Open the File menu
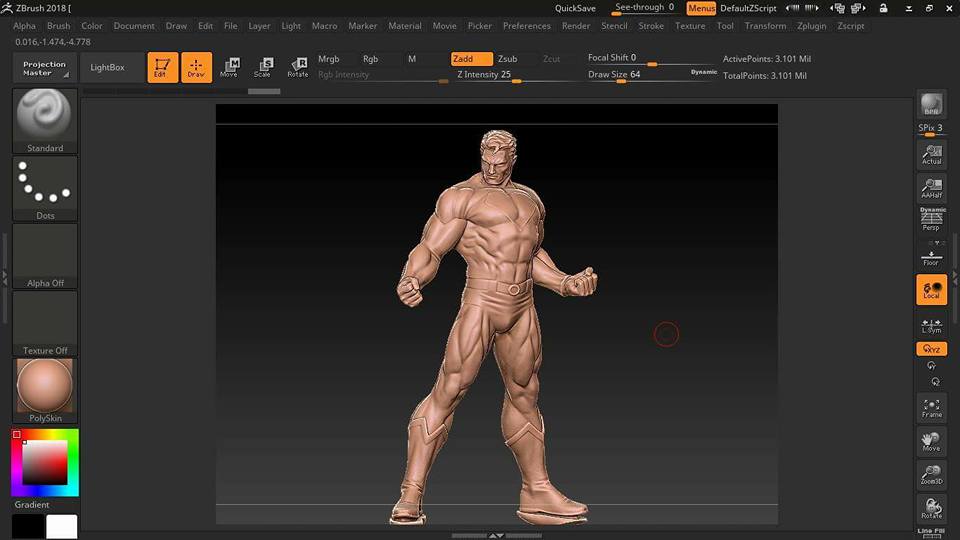The image size is (960, 540). coord(230,26)
